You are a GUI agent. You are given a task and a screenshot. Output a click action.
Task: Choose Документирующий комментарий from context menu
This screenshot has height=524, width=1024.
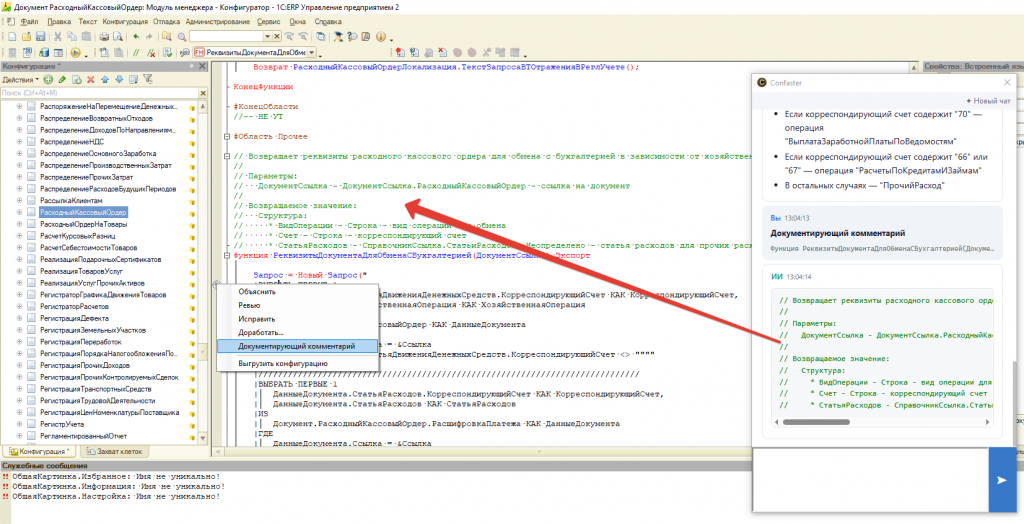point(295,345)
